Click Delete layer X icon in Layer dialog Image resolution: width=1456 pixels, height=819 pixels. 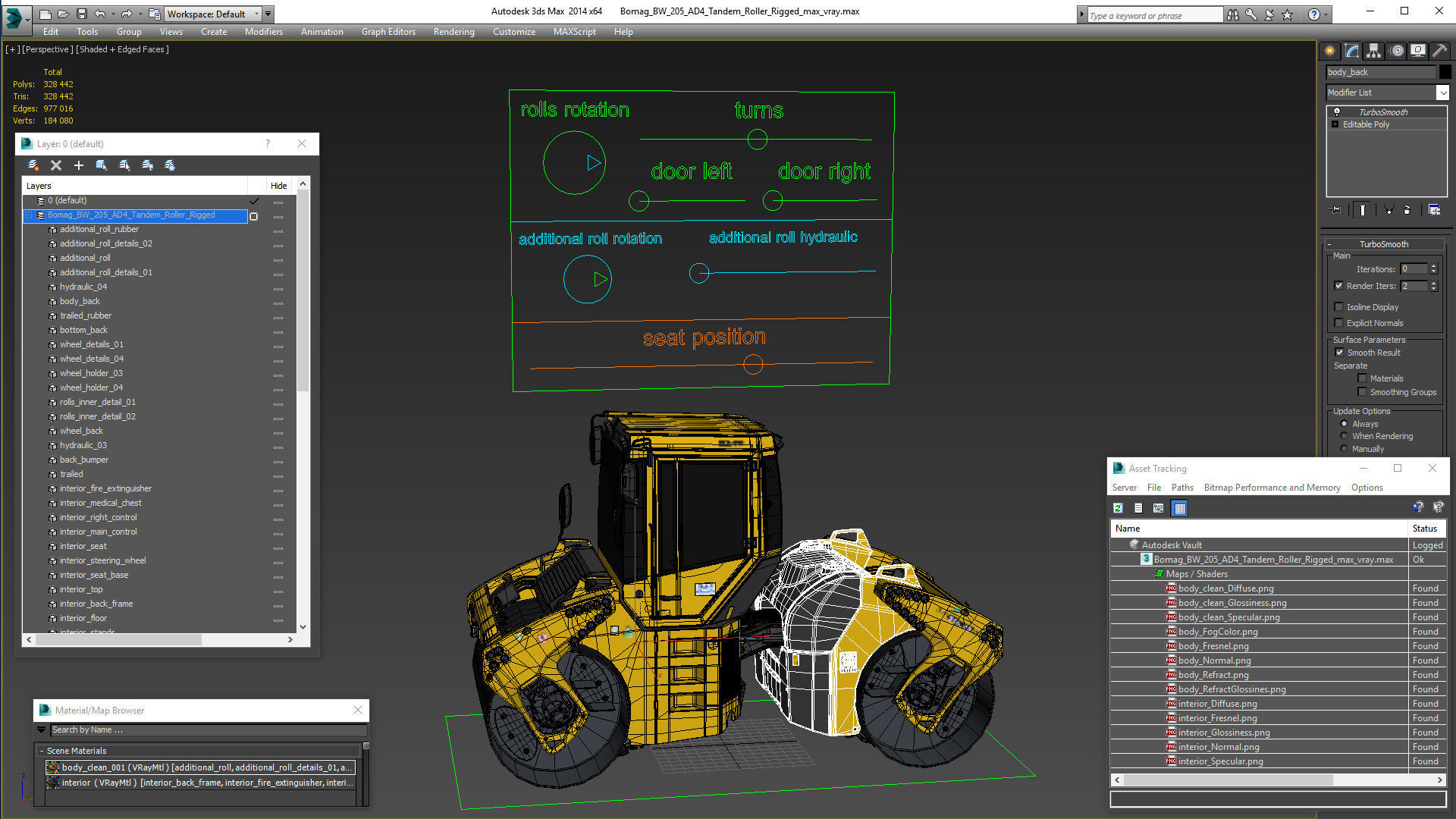tap(55, 165)
